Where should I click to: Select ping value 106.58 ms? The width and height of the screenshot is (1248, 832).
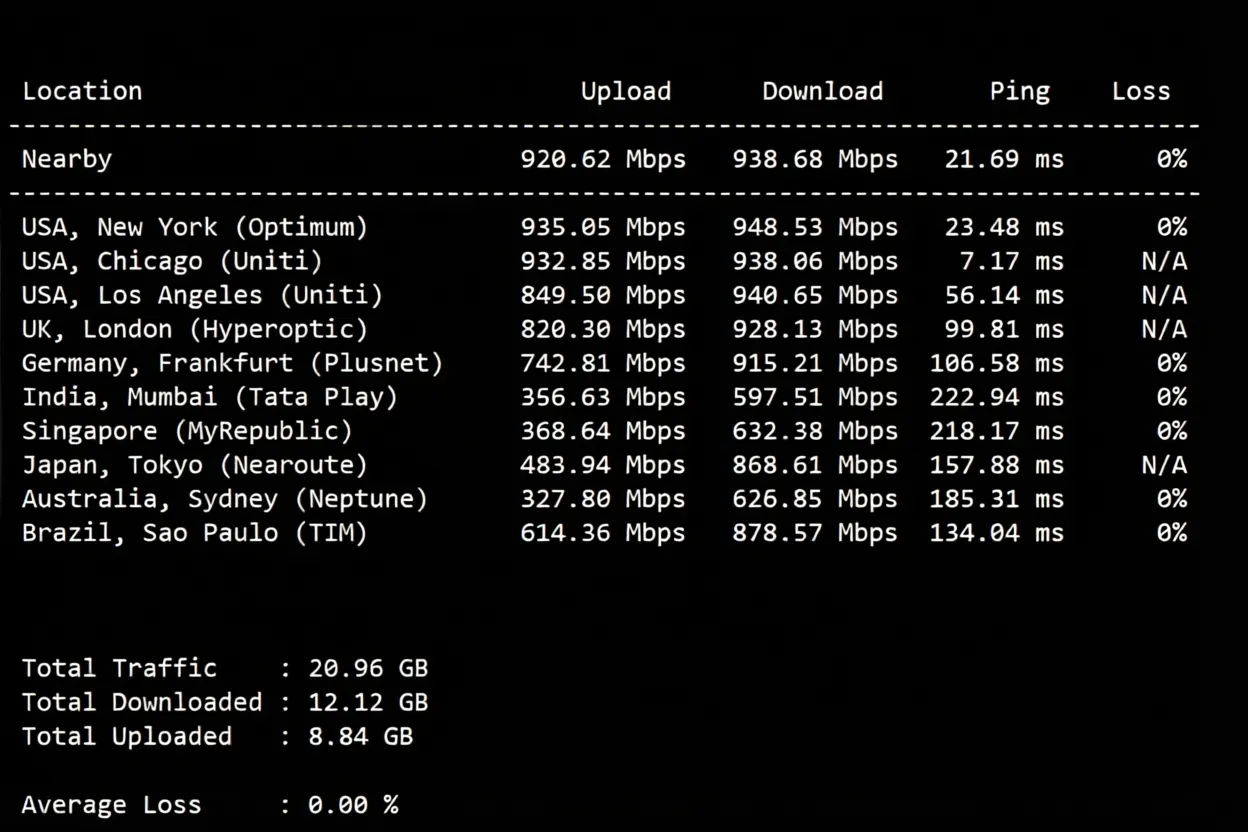[x=997, y=363]
